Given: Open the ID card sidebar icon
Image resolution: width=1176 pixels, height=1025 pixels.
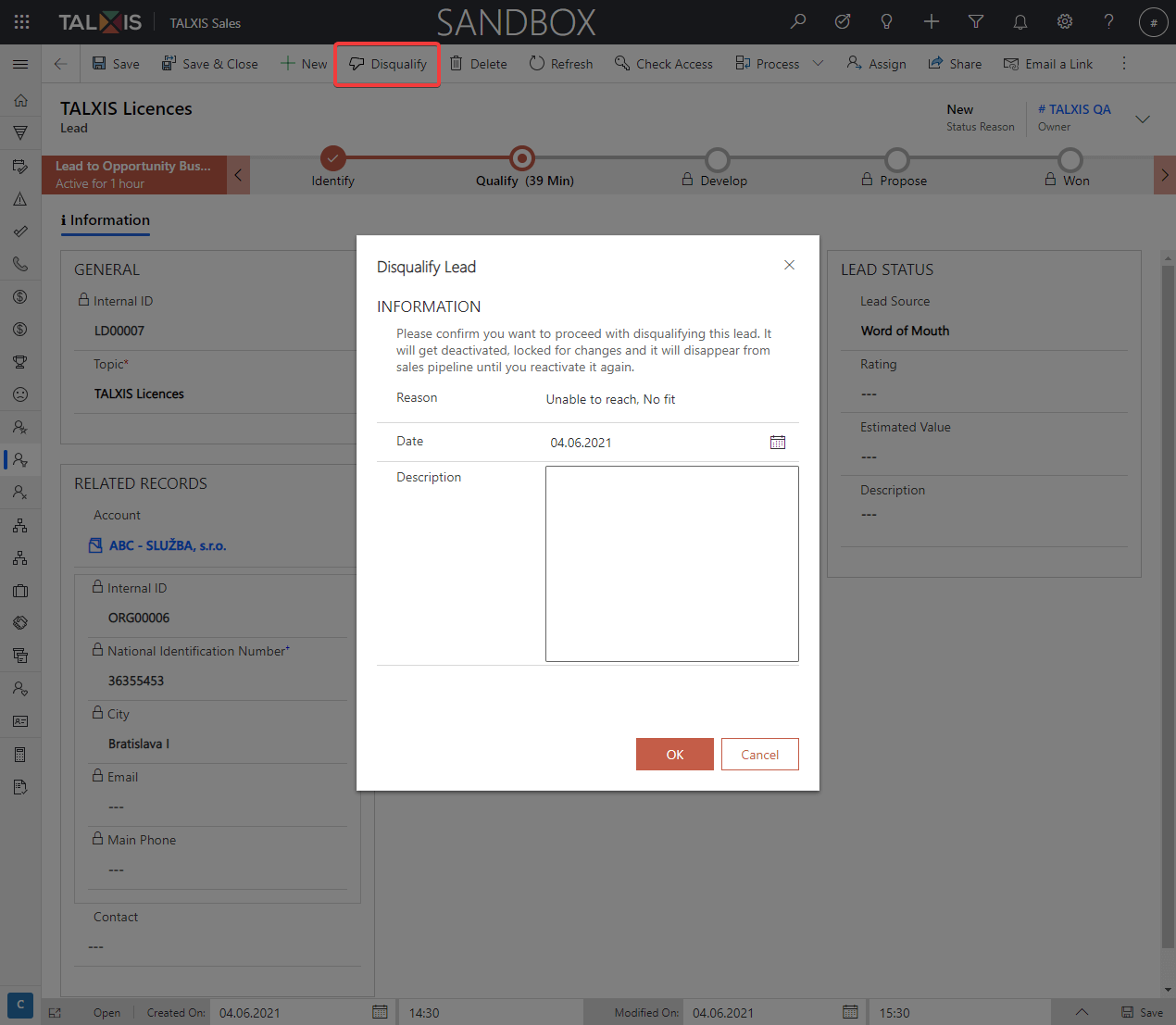Looking at the screenshot, I should tap(20, 721).
